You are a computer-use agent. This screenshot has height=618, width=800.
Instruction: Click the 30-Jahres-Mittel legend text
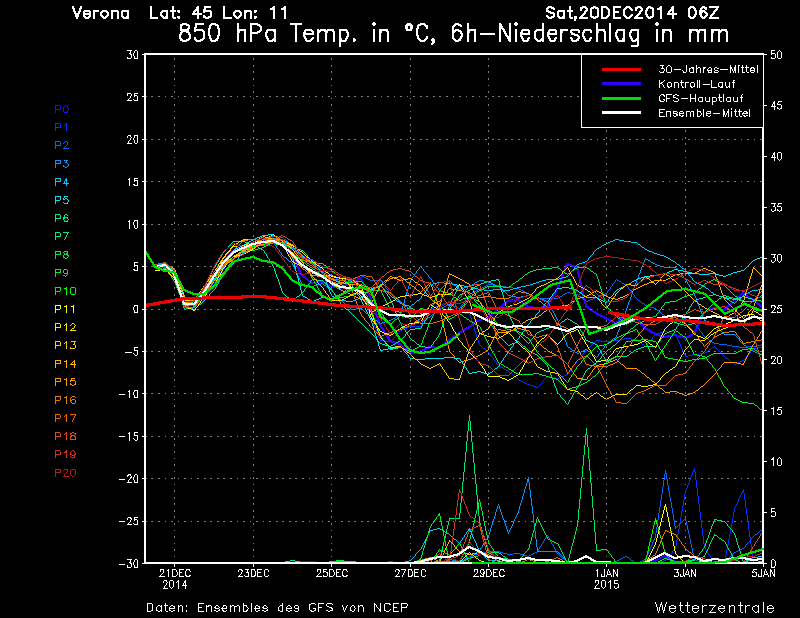point(708,69)
